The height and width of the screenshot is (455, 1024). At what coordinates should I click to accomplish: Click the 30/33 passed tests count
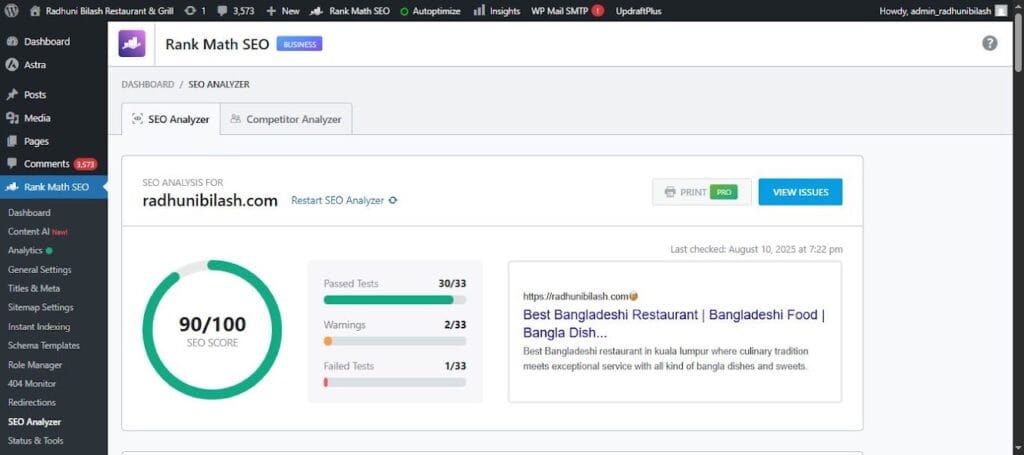(452, 283)
